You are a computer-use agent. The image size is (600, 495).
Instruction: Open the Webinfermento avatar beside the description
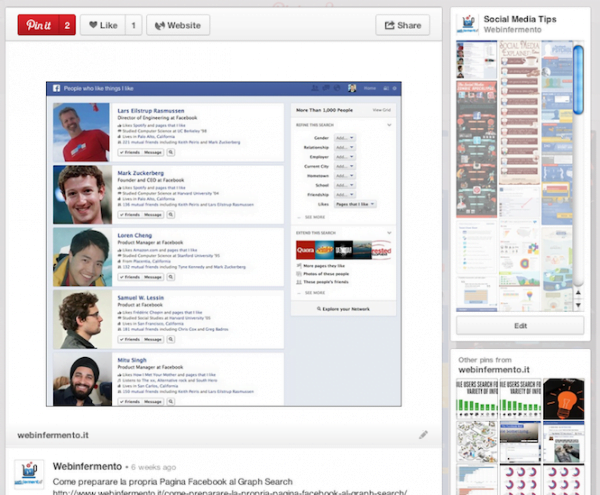tap(27, 474)
